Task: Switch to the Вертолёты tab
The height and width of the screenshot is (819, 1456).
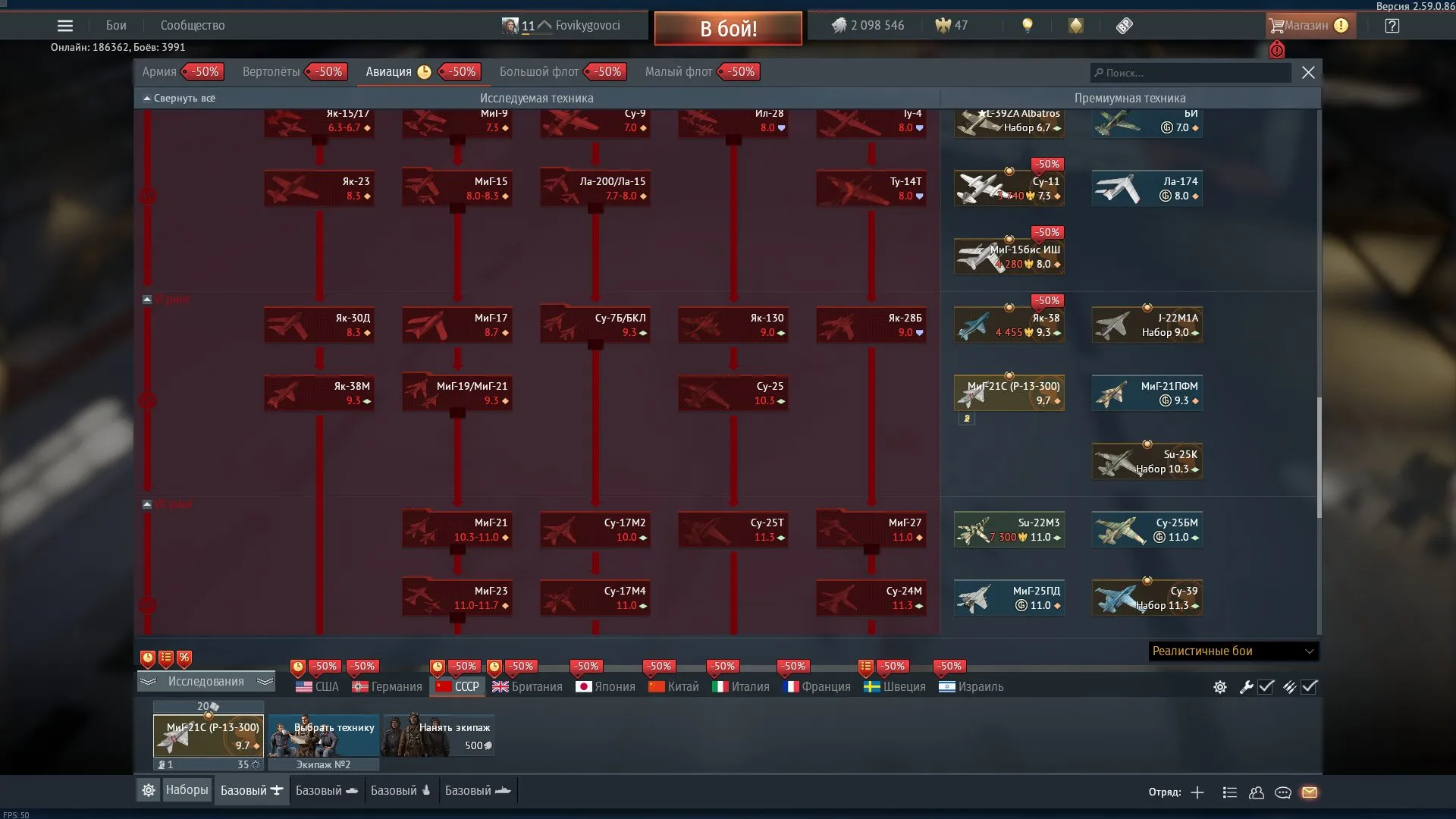Action: click(271, 72)
